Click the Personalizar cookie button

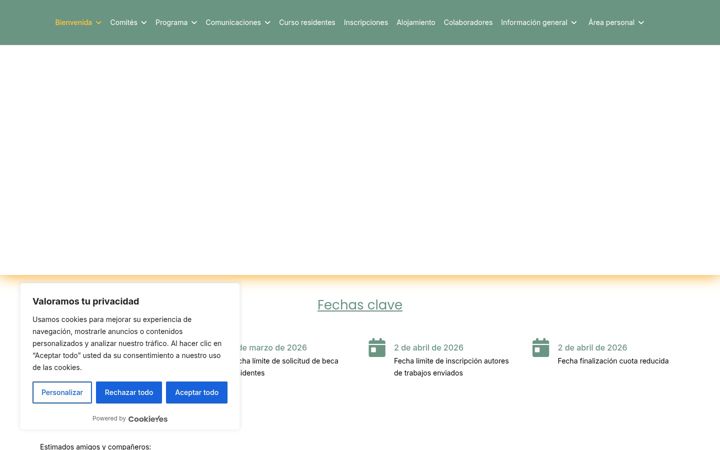tap(62, 393)
